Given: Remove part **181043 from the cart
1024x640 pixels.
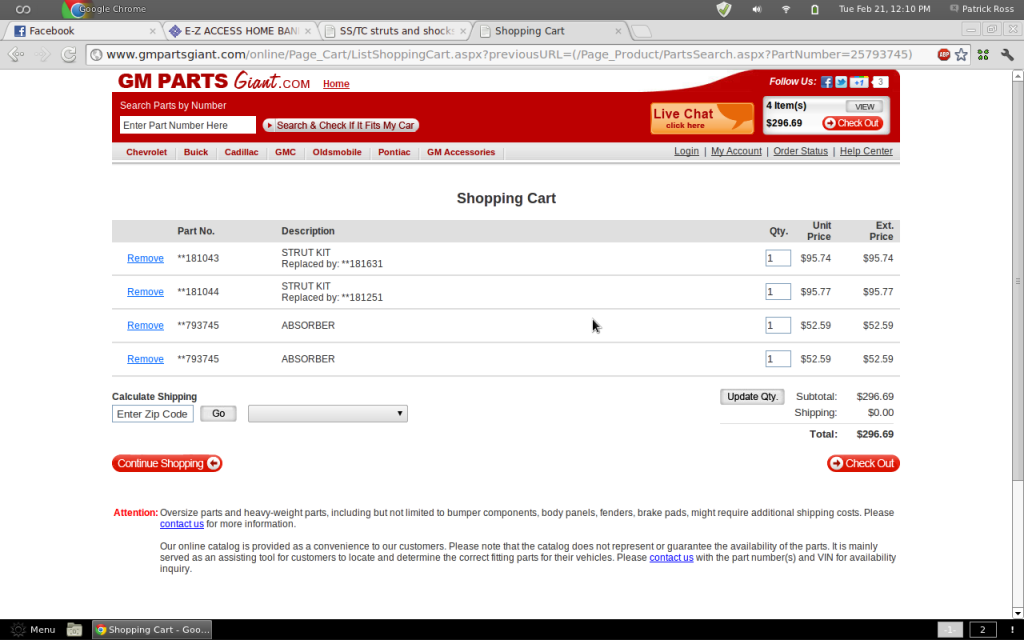Looking at the screenshot, I should 145,258.
